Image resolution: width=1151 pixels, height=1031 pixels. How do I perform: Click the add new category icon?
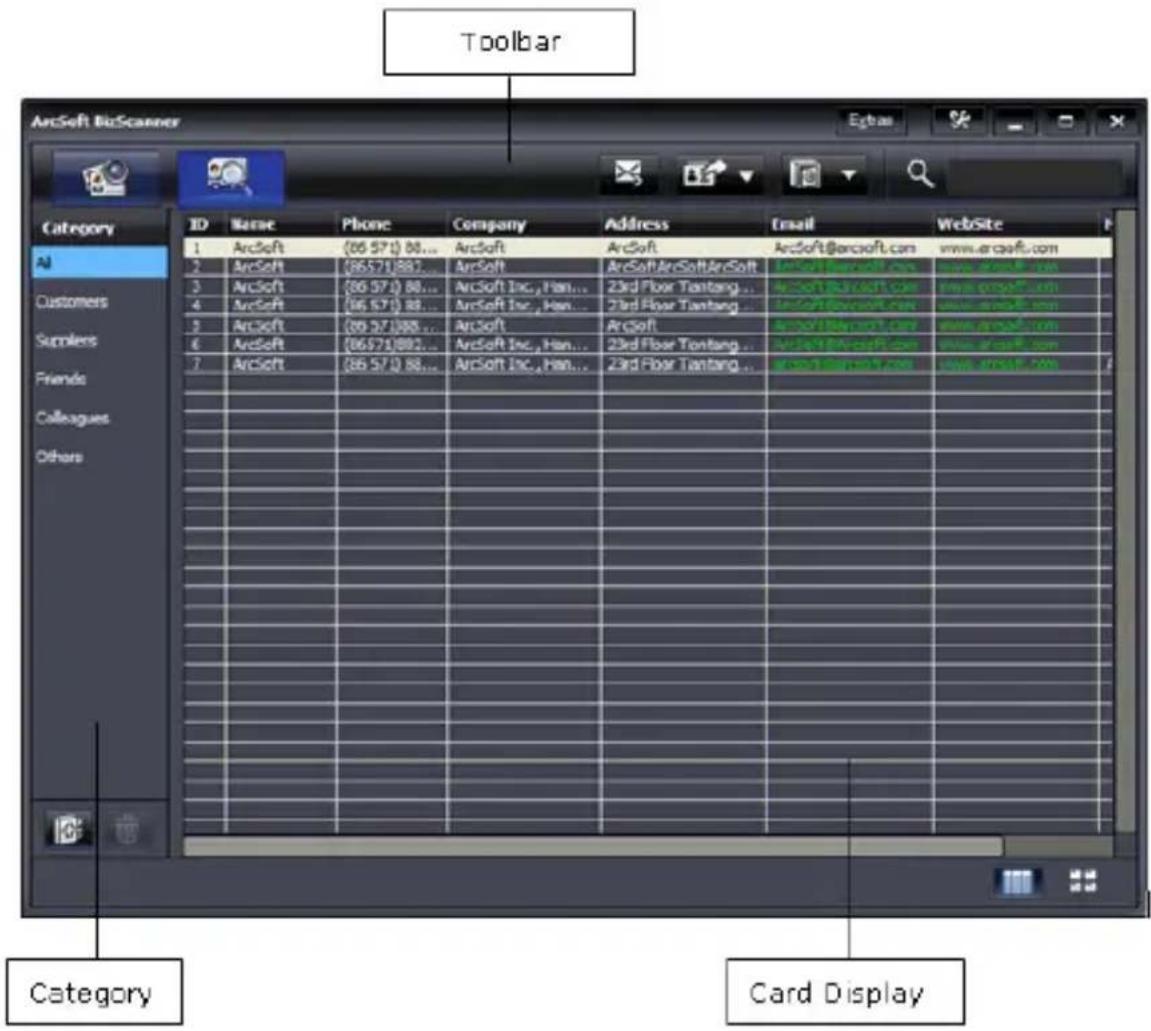tap(69, 830)
